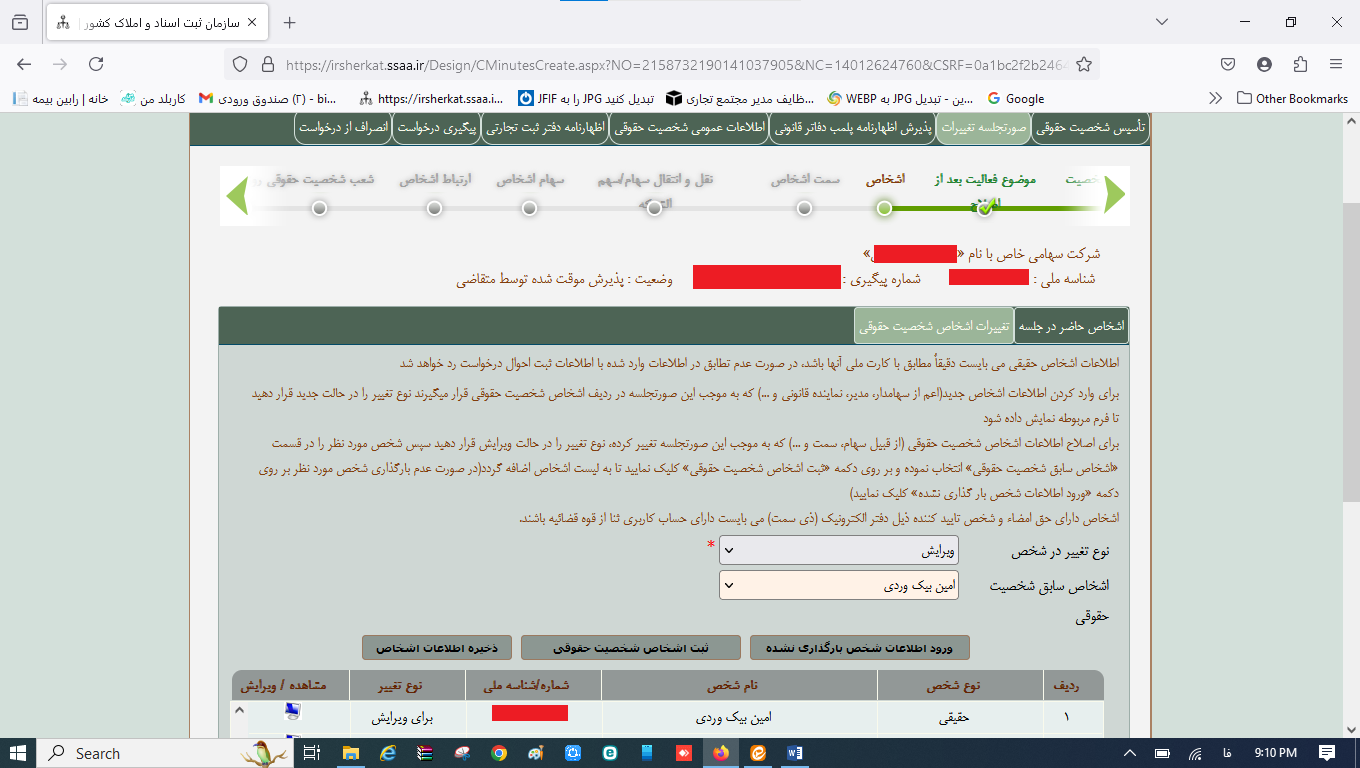Click ذخیره اطلاعات اشخاص button

[436, 648]
